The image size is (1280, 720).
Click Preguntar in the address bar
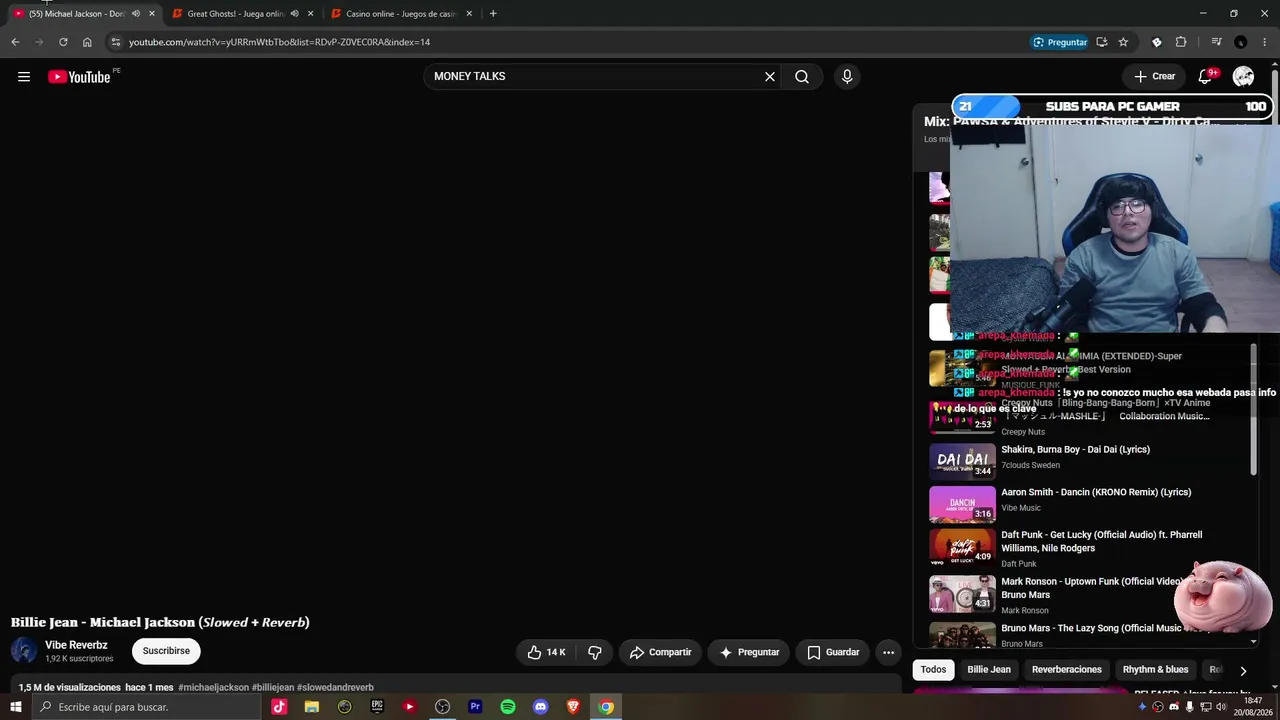(1060, 42)
